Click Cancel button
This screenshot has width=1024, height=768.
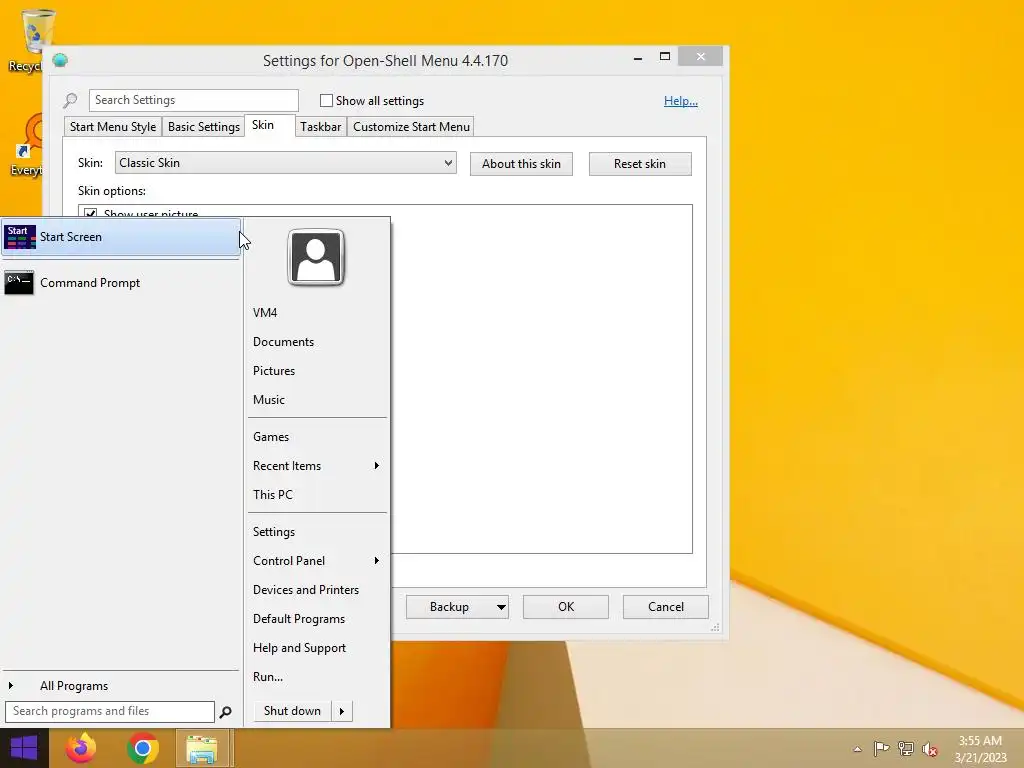click(666, 607)
